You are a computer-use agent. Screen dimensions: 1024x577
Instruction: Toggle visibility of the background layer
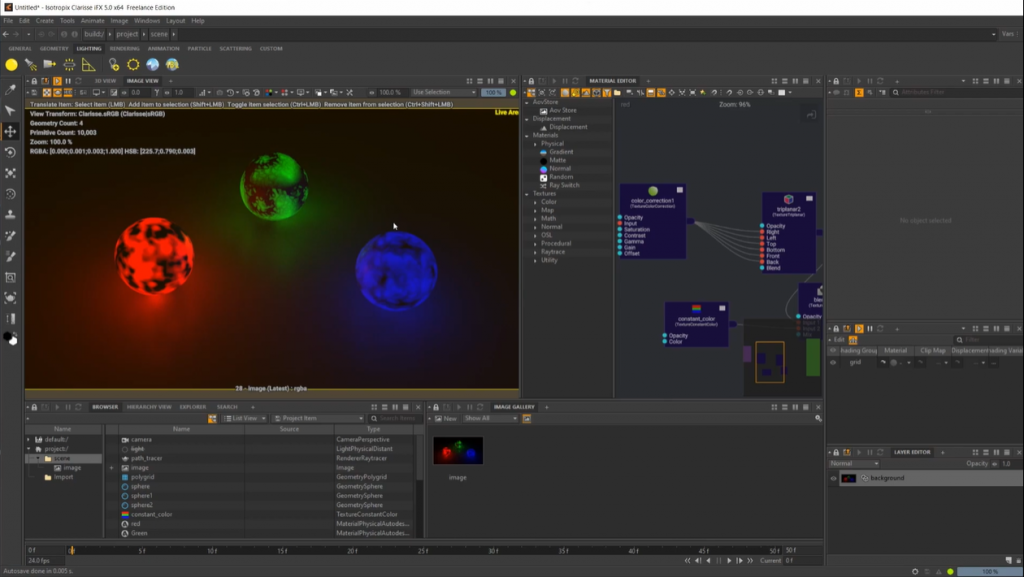tap(834, 478)
